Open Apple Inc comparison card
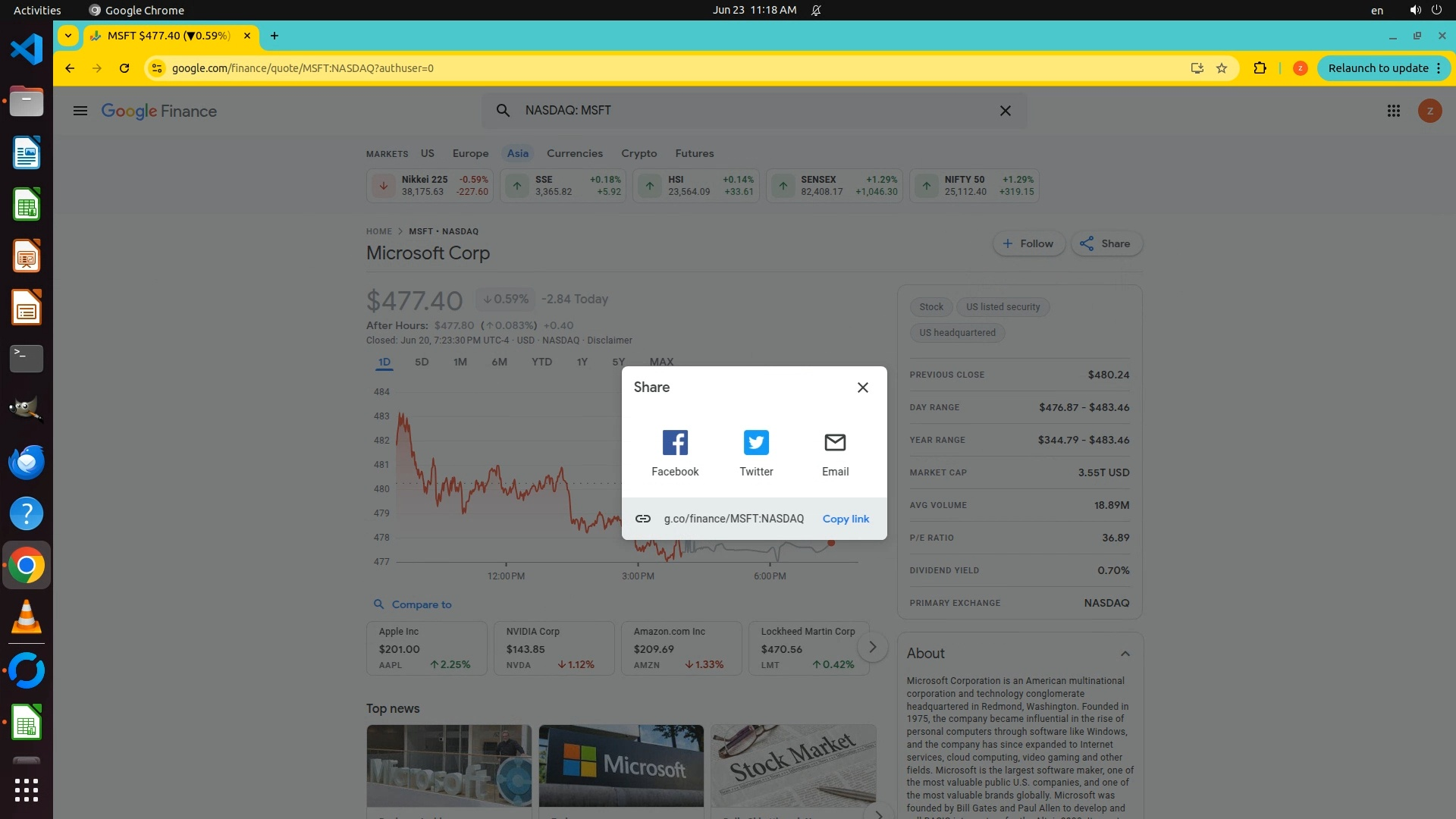This screenshot has height=819, width=1456. [426, 648]
